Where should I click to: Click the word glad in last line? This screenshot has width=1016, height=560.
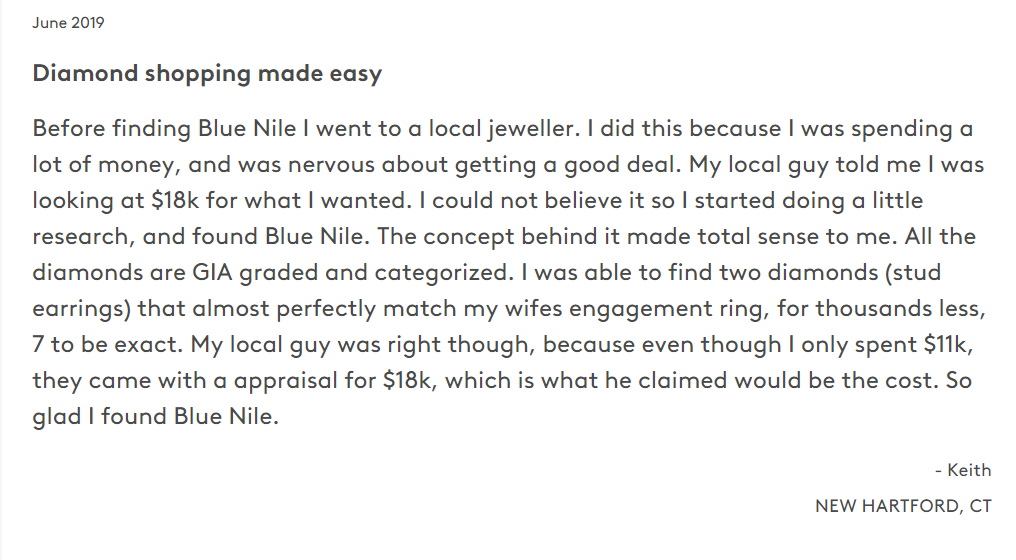pos(56,416)
